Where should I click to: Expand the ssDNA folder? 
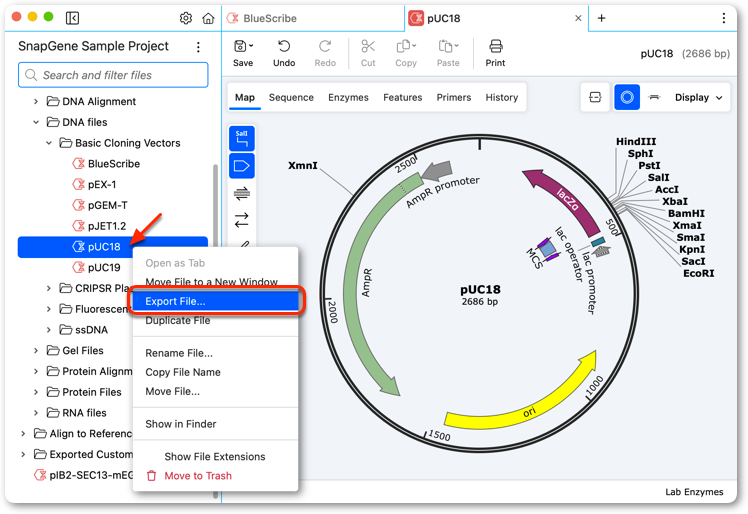point(49,330)
